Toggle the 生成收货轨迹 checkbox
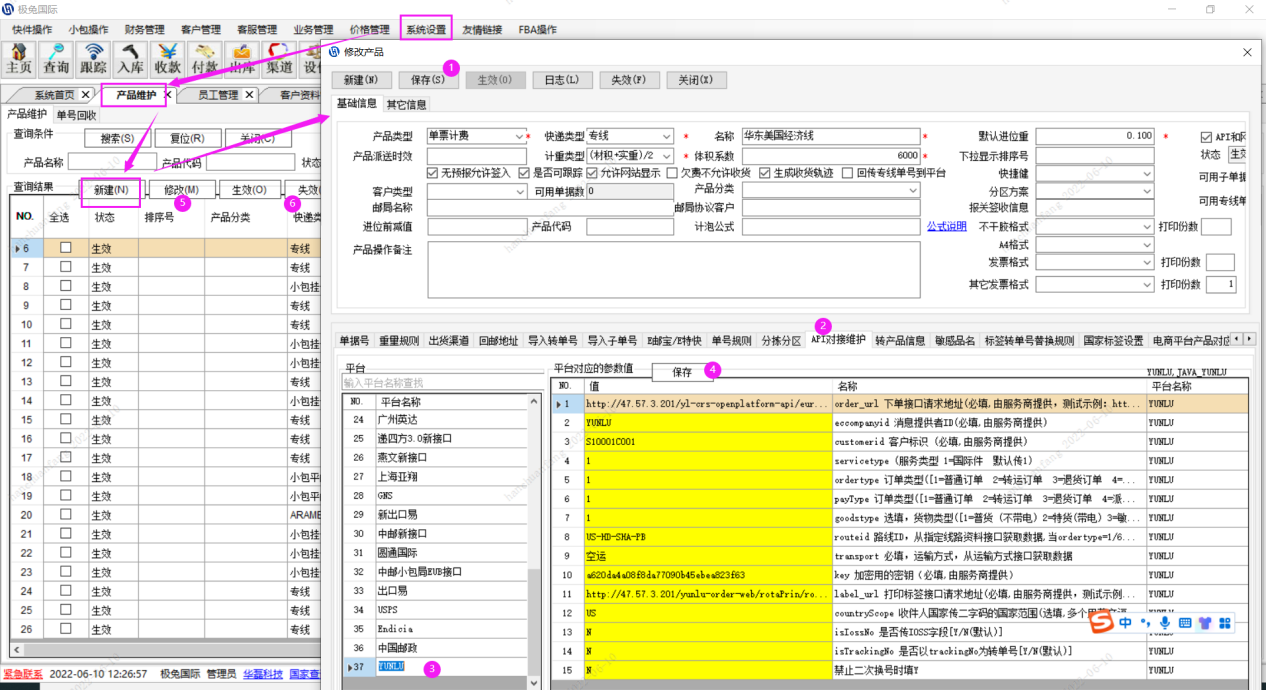 pos(765,172)
